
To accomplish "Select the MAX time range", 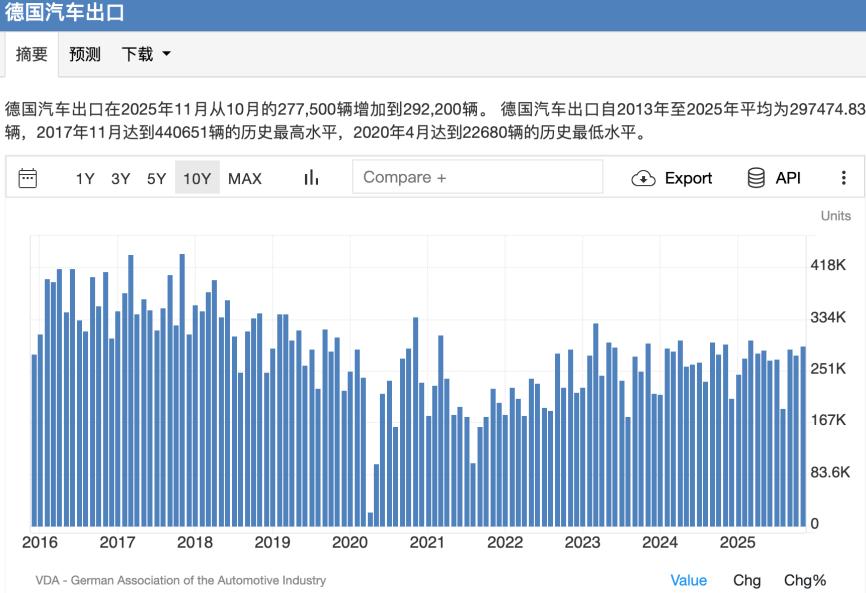I will [246, 177].
